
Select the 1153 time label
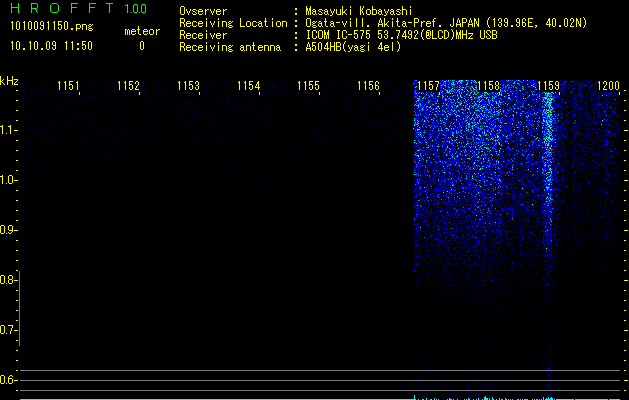(188, 86)
